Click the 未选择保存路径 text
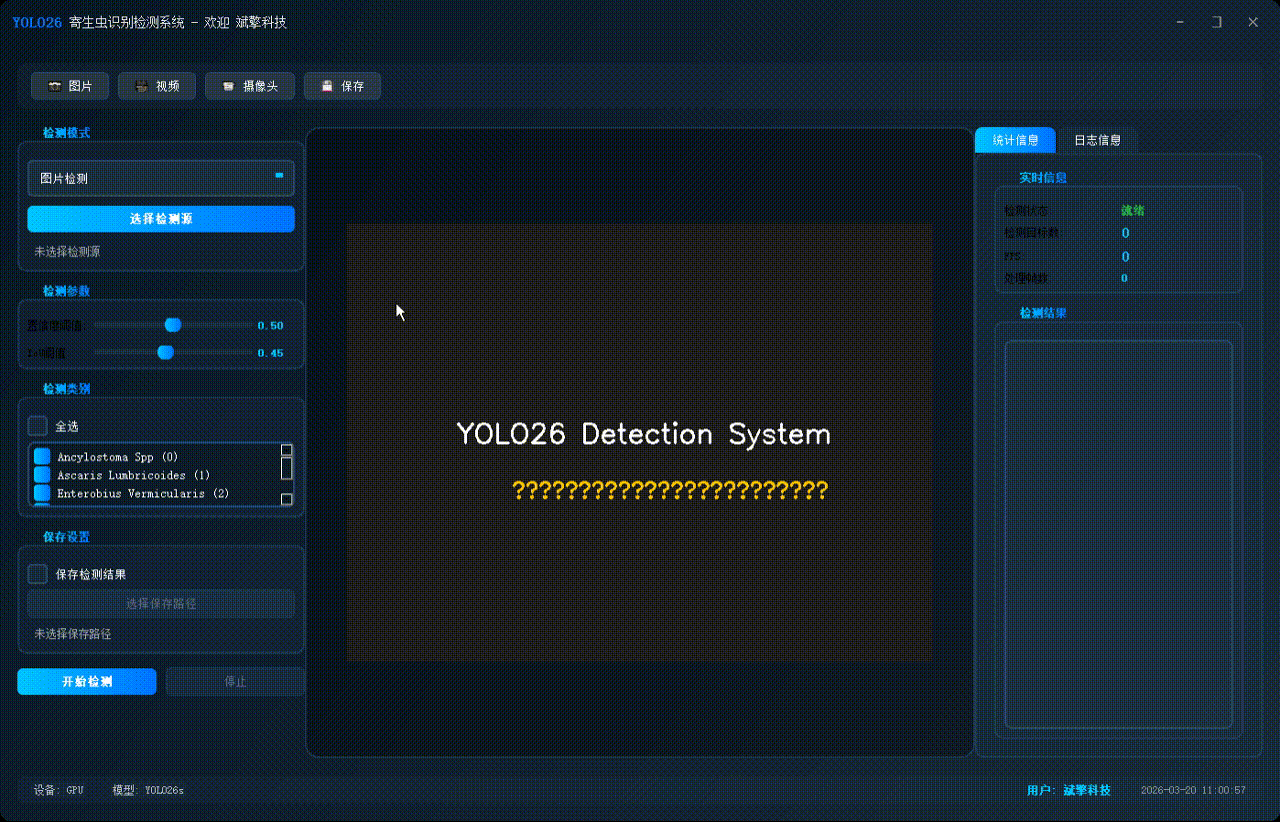Screen dimensions: 1280x822 pos(73,634)
